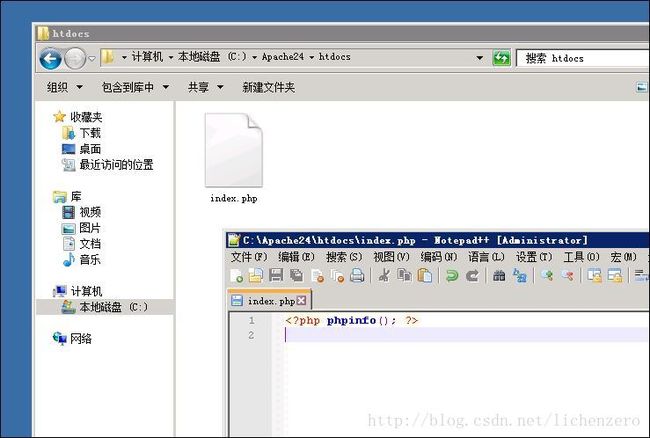Select 图片 library in navigation pane

pos(90,228)
